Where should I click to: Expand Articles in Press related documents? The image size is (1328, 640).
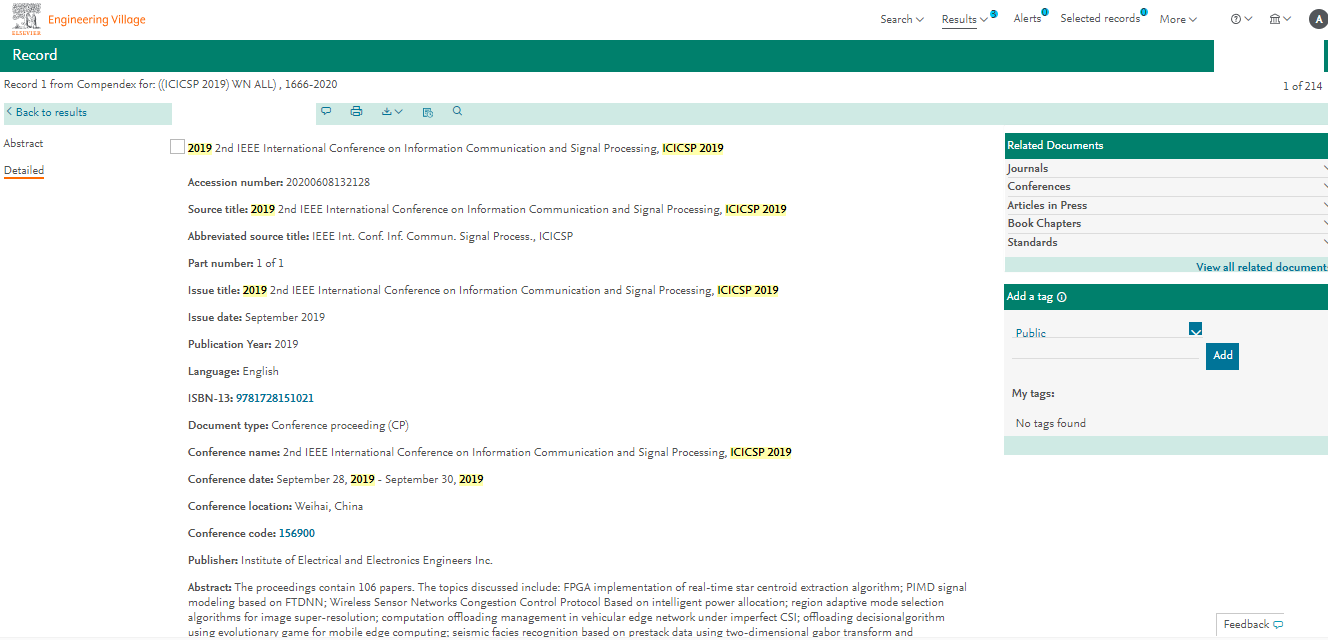(x=1166, y=205)
